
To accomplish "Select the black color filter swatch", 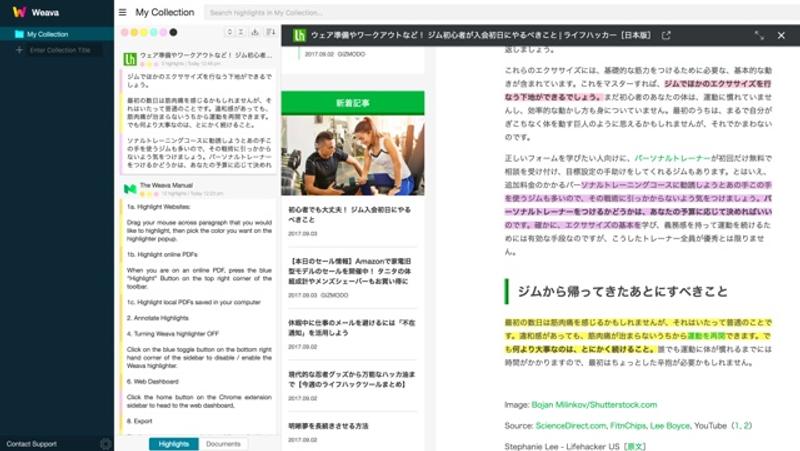I will point(174,33).
